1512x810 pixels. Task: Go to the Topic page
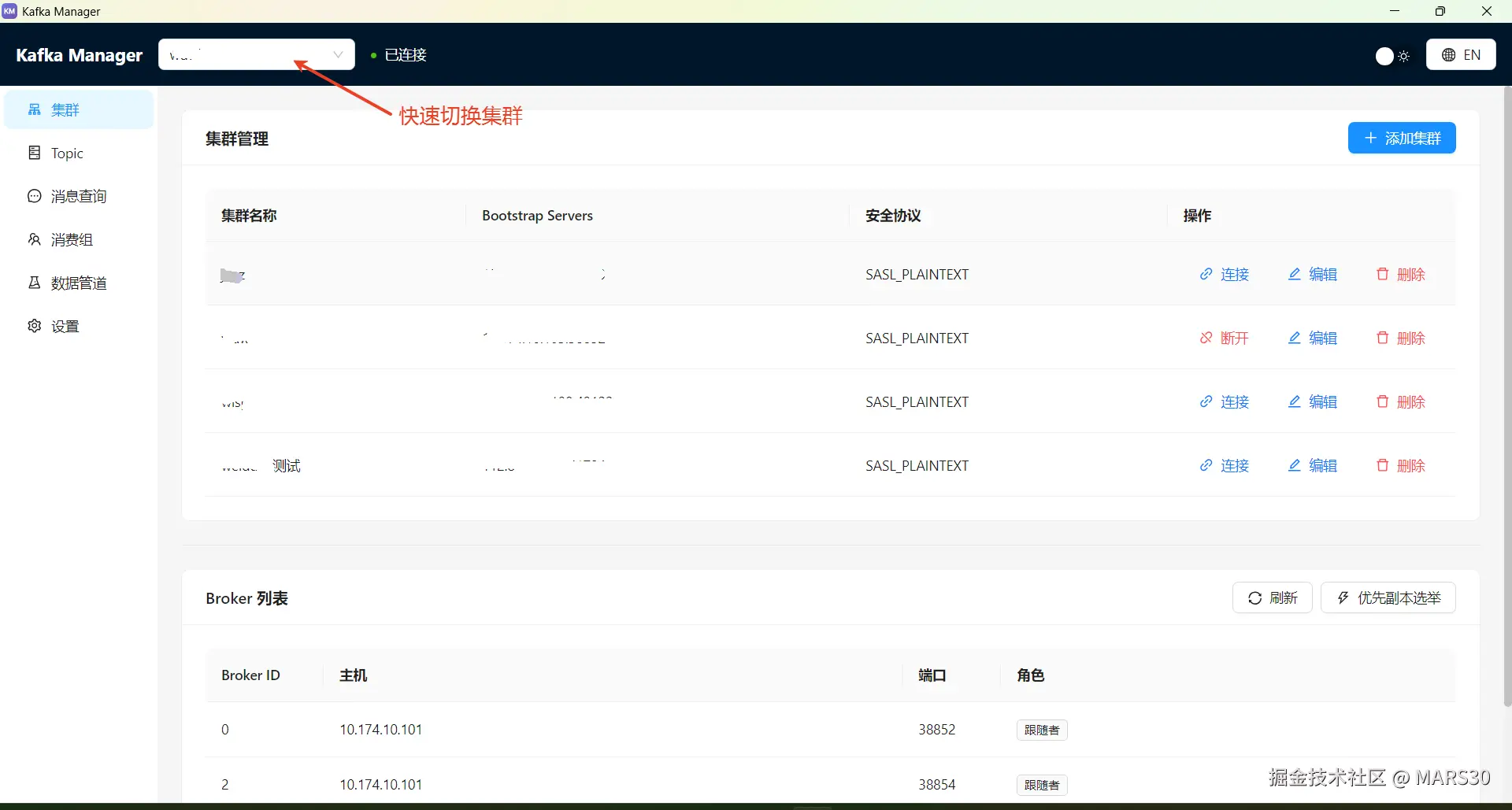pyautogui.click(x=79, y=153)
